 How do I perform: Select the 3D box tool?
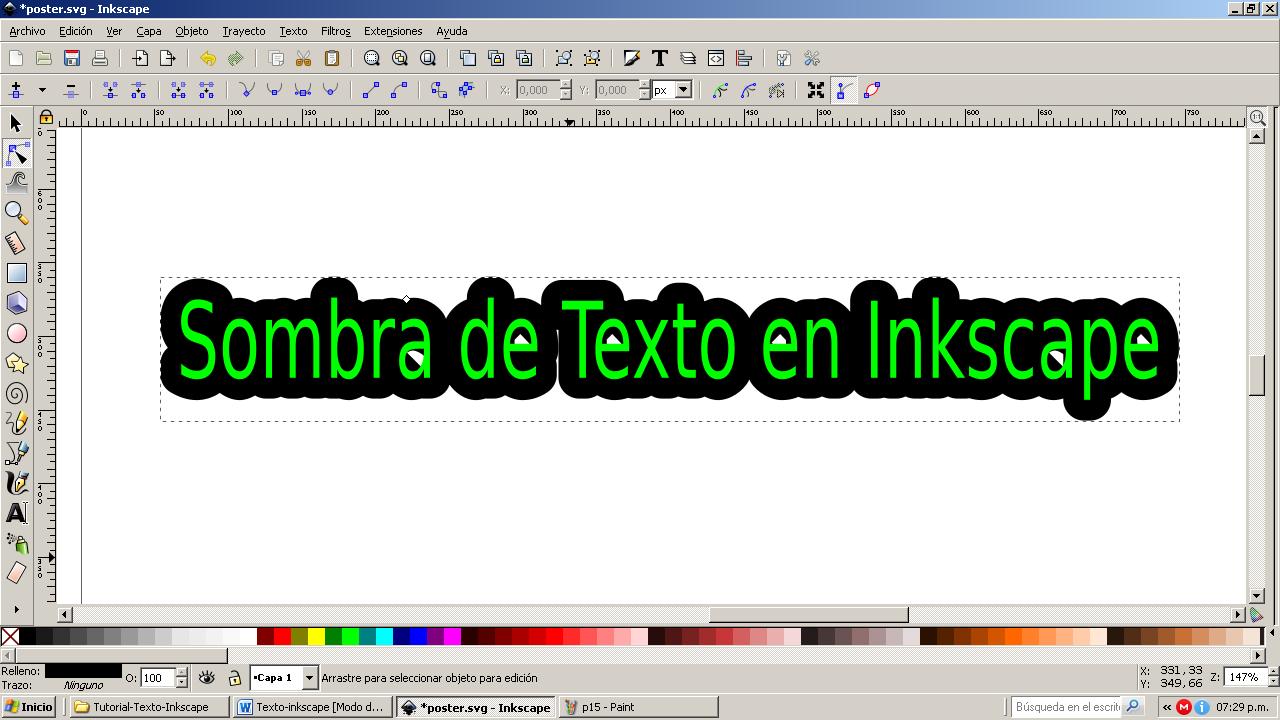coord(16,303)
